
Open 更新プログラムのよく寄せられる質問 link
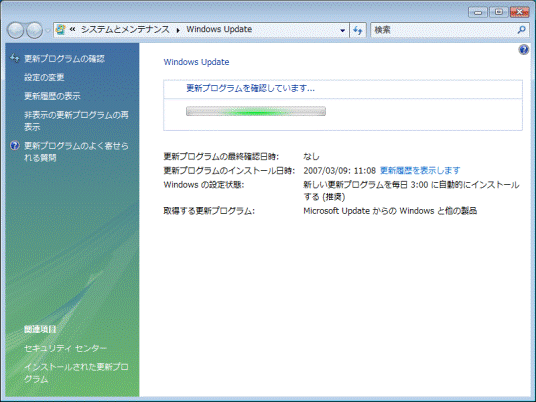point(76,152)
